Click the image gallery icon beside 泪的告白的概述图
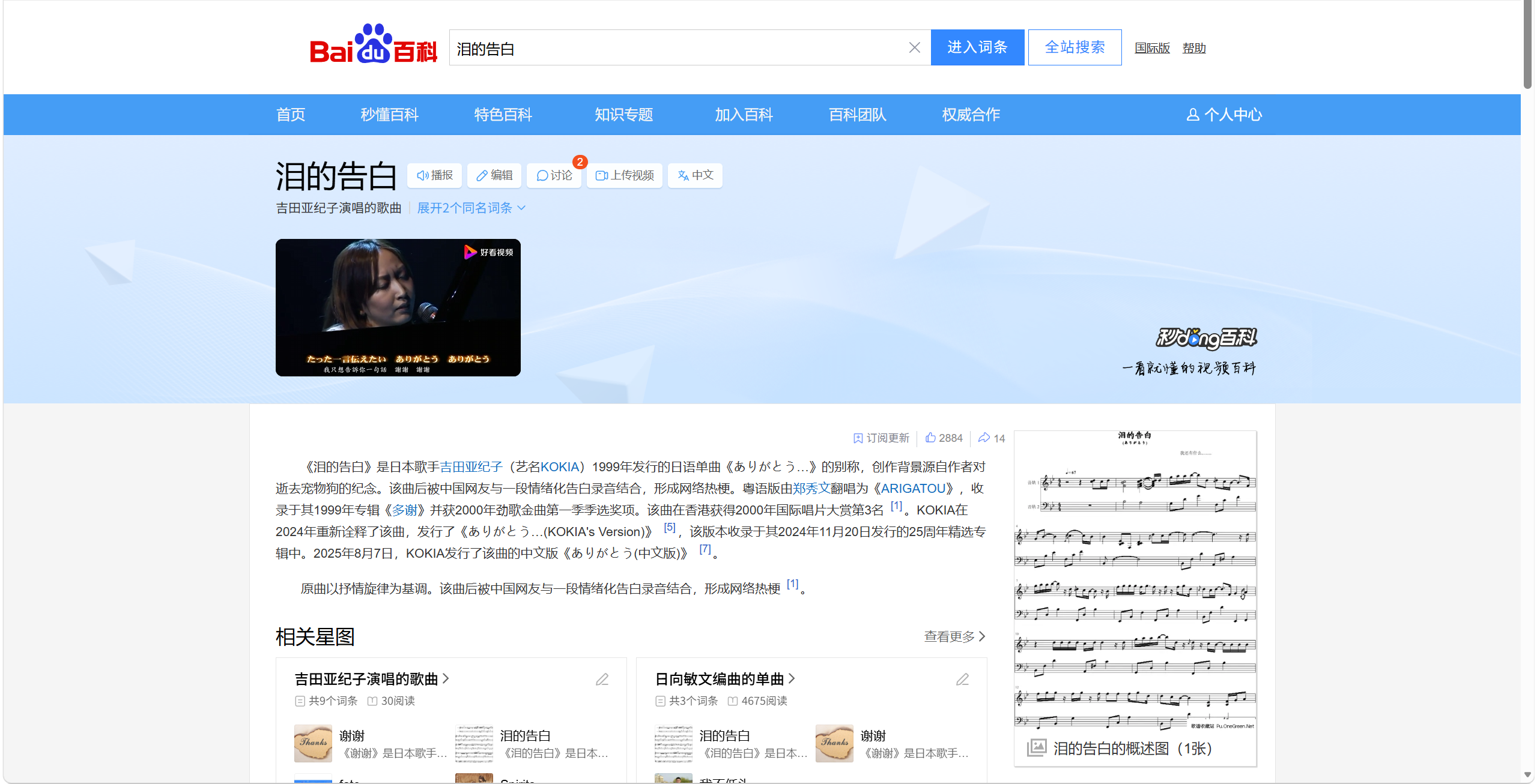This screenshot has width=1537, height=784. (1037, 748)
